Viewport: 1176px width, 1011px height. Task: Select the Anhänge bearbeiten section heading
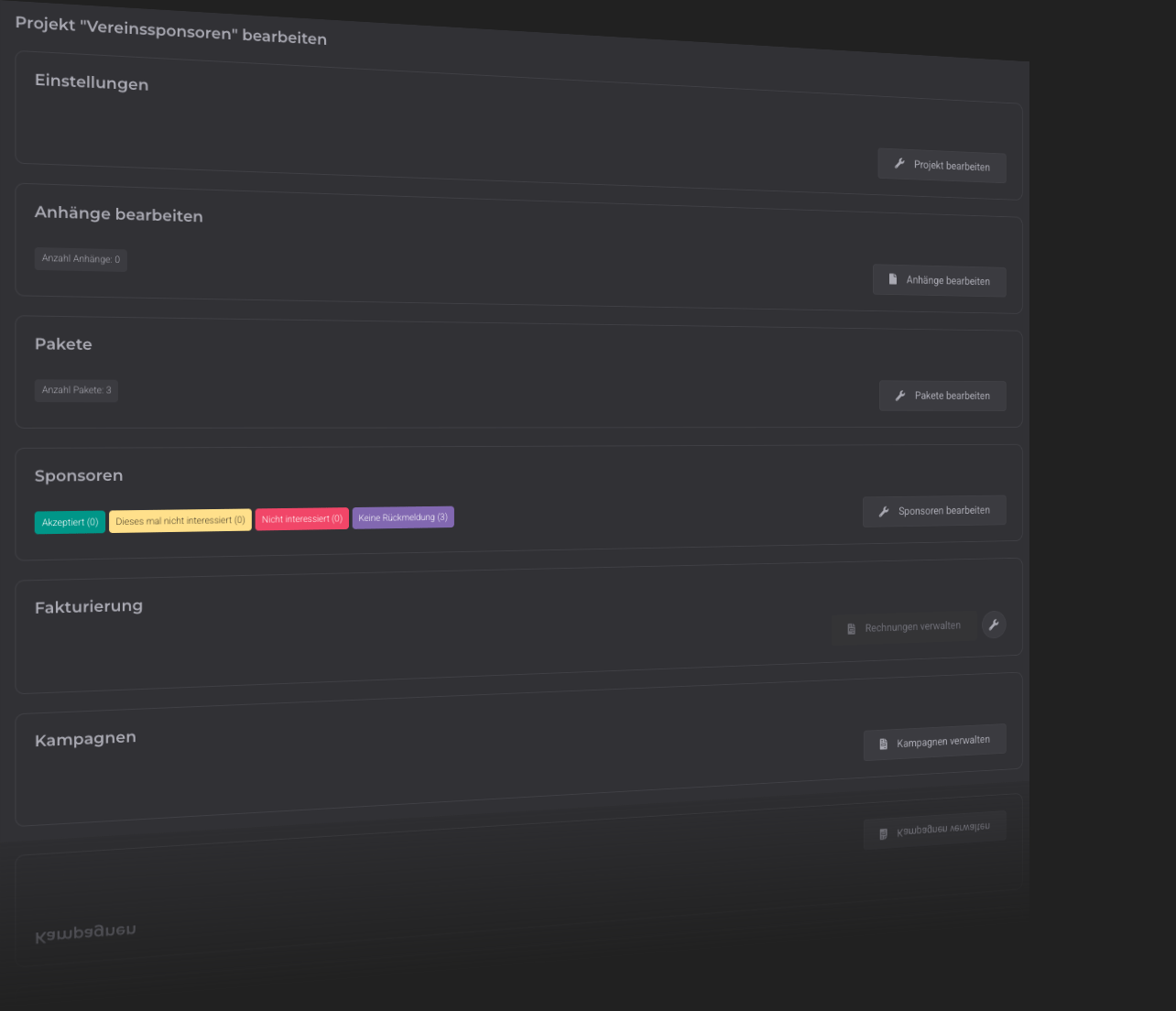point(119,214)
